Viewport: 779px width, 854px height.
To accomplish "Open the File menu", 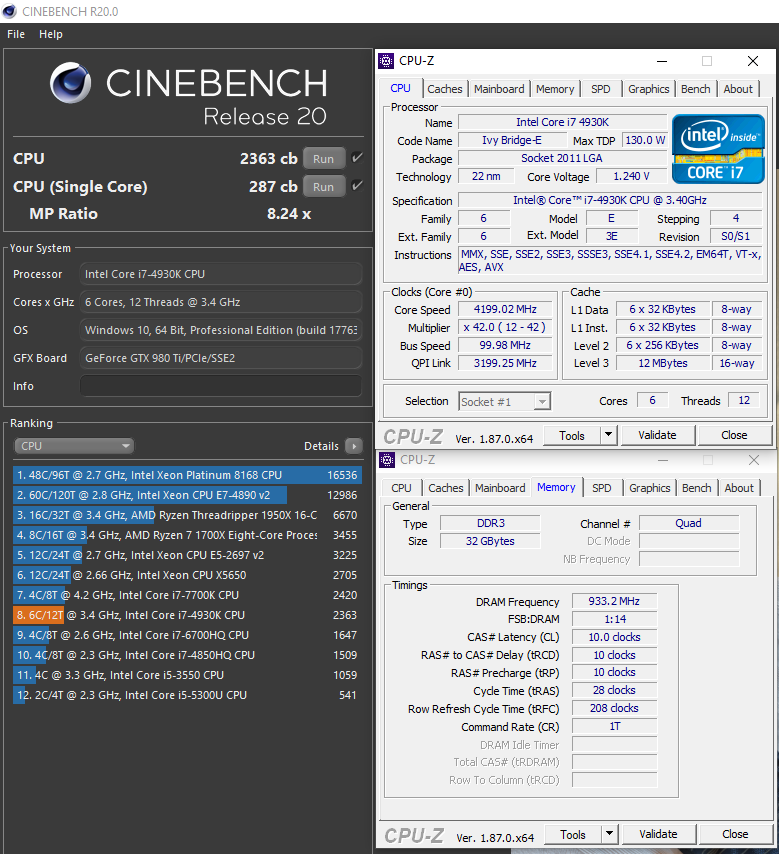I will [16, 34].
